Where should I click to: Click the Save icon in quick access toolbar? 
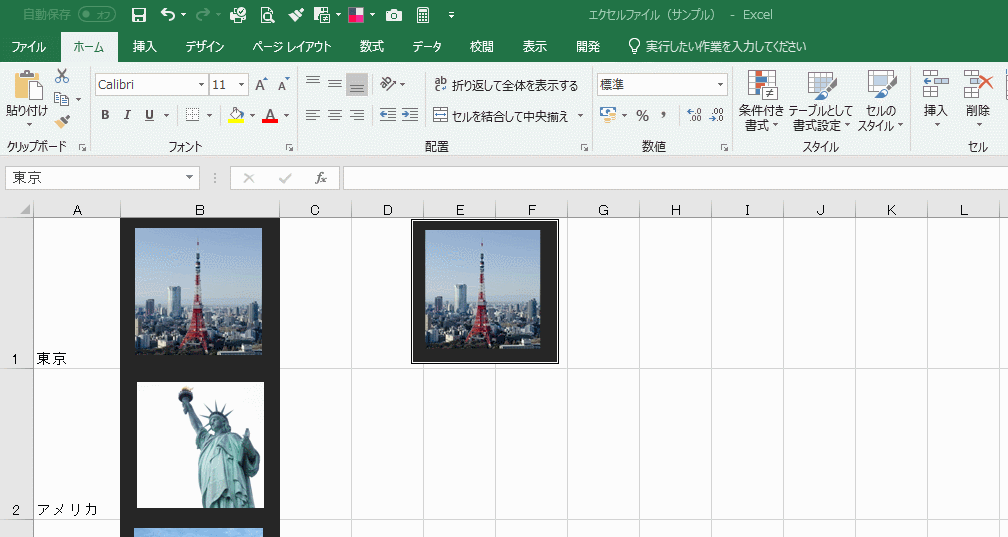(139, 15)
